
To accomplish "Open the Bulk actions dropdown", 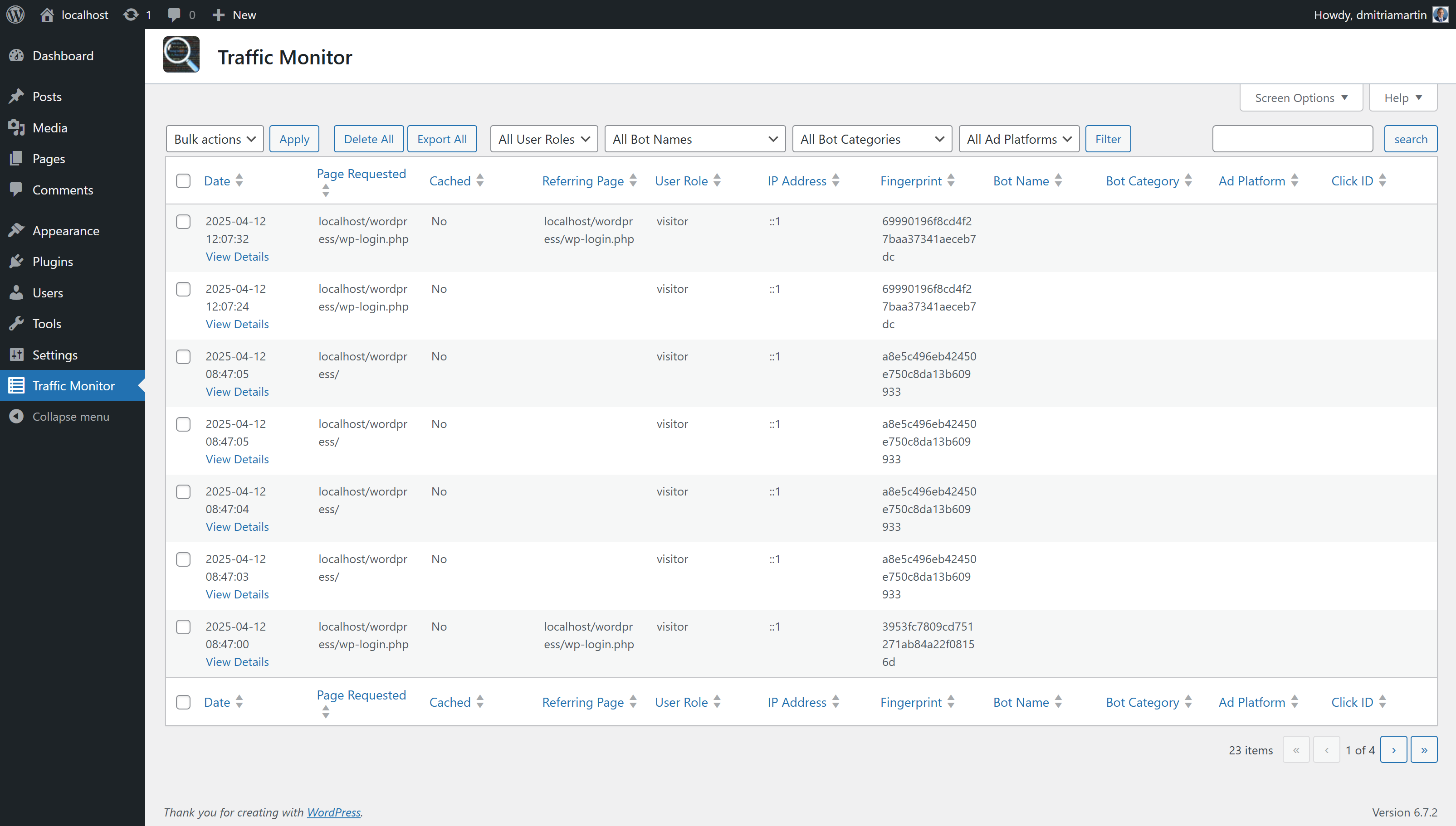I will point(215,139).
